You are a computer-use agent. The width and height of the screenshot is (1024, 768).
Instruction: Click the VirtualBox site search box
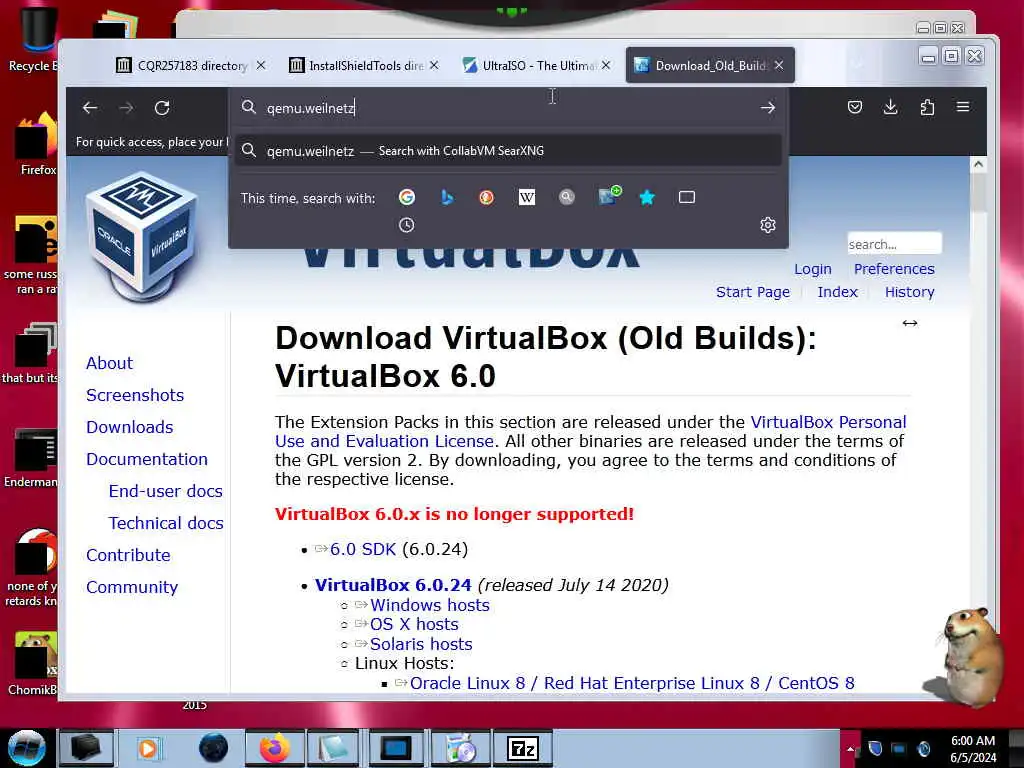click(x=894, y=244)
